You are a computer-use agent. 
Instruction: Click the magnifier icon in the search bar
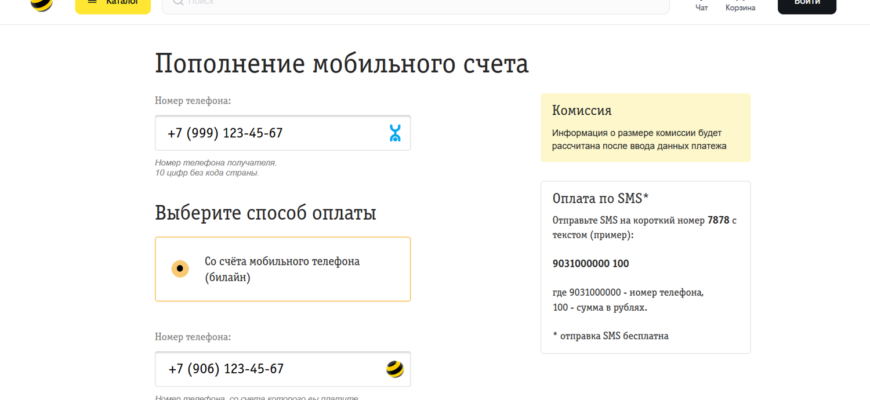(x=178, y=2)
